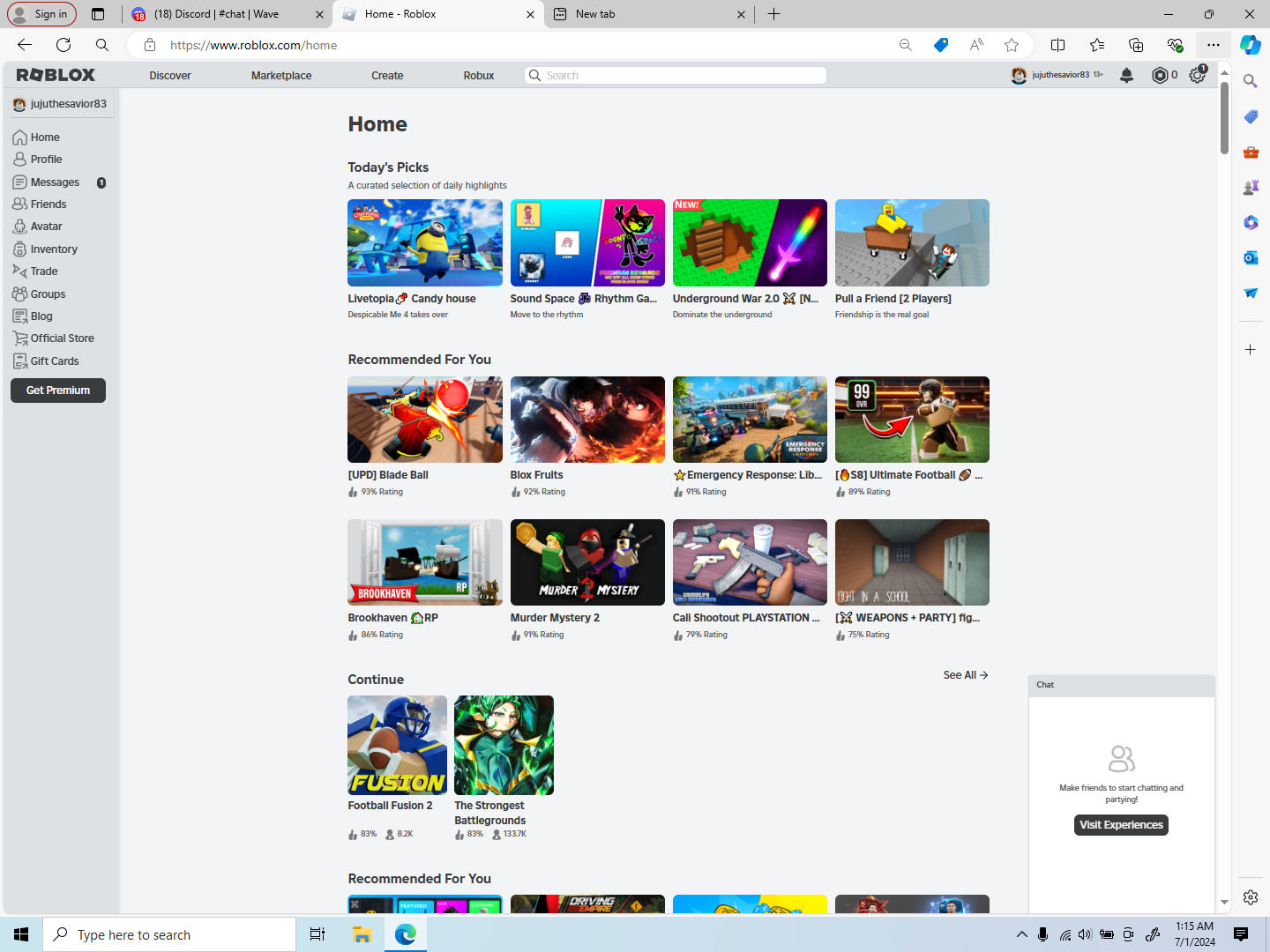
Task: Refresh the page with the reload icon
Action: point(63,45)
